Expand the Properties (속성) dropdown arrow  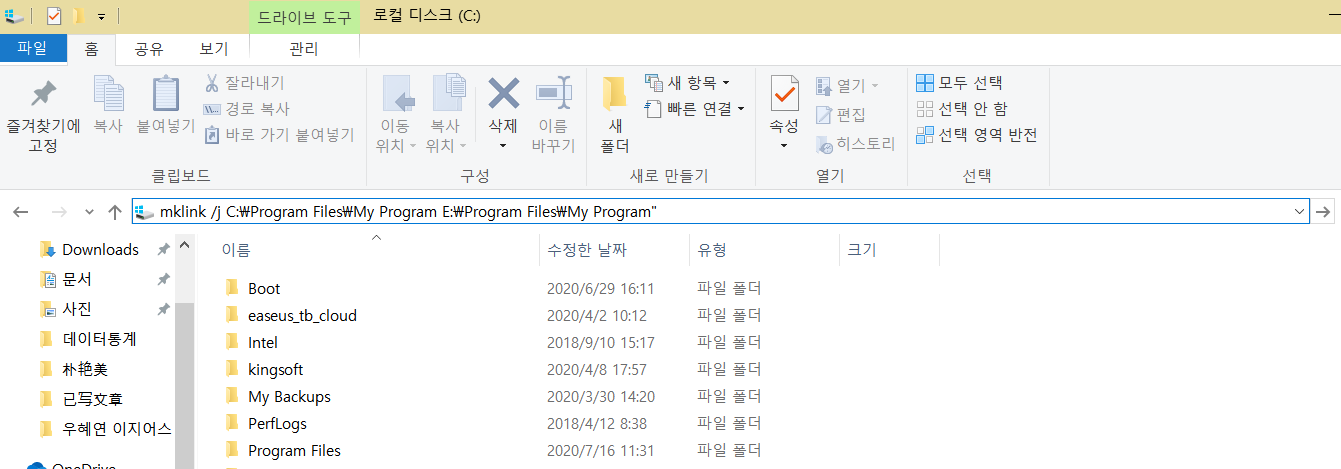pos(784,145)
